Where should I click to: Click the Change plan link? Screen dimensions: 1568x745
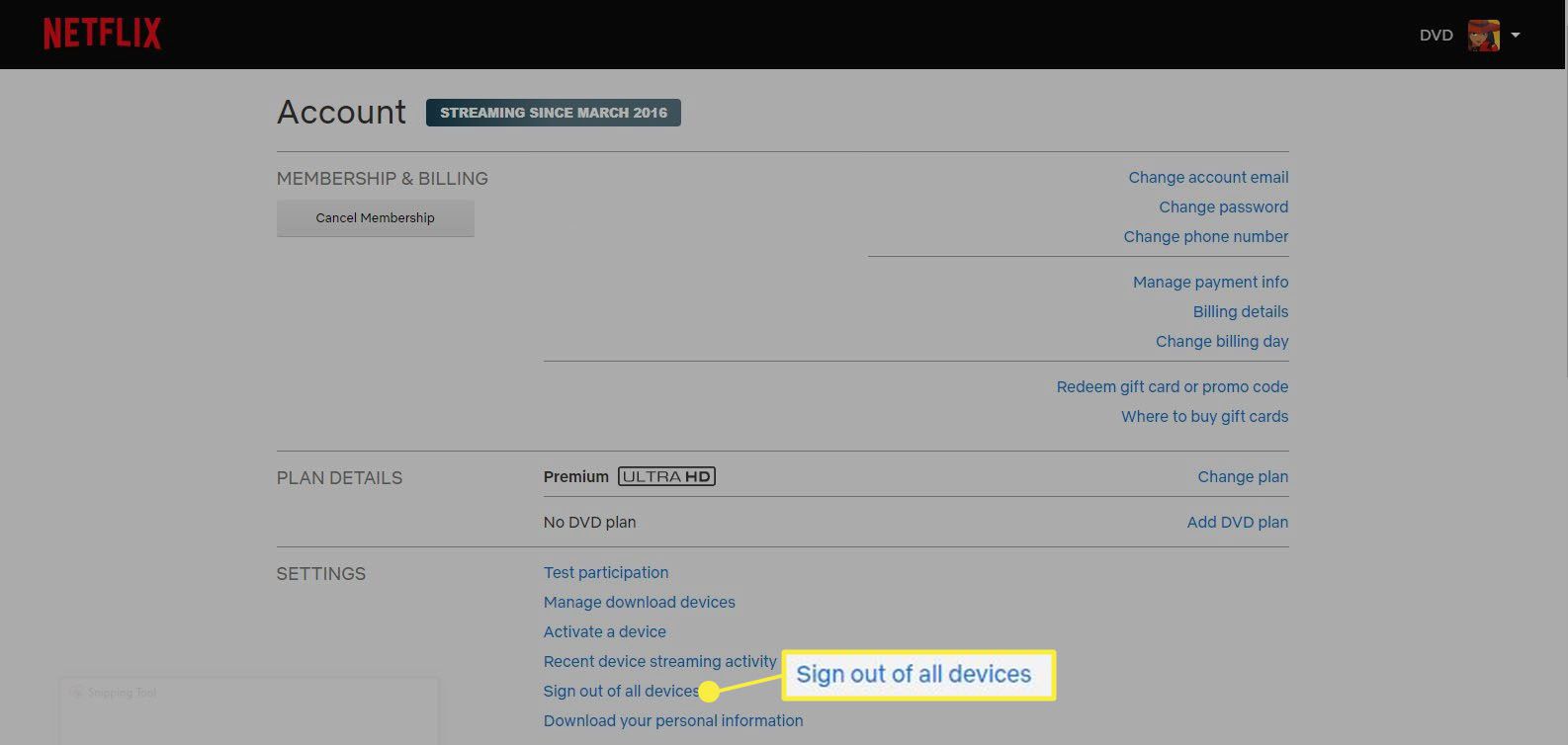(1243, 477)
